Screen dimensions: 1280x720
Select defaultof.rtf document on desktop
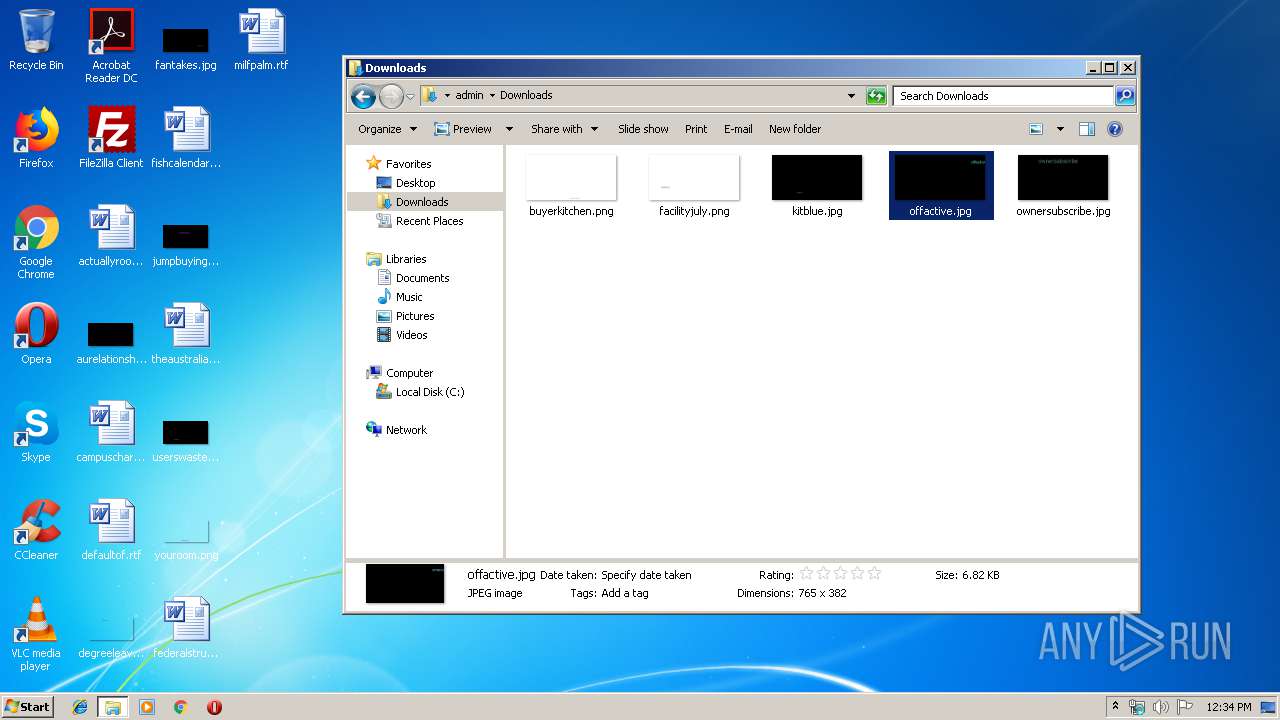pos(111,530)
